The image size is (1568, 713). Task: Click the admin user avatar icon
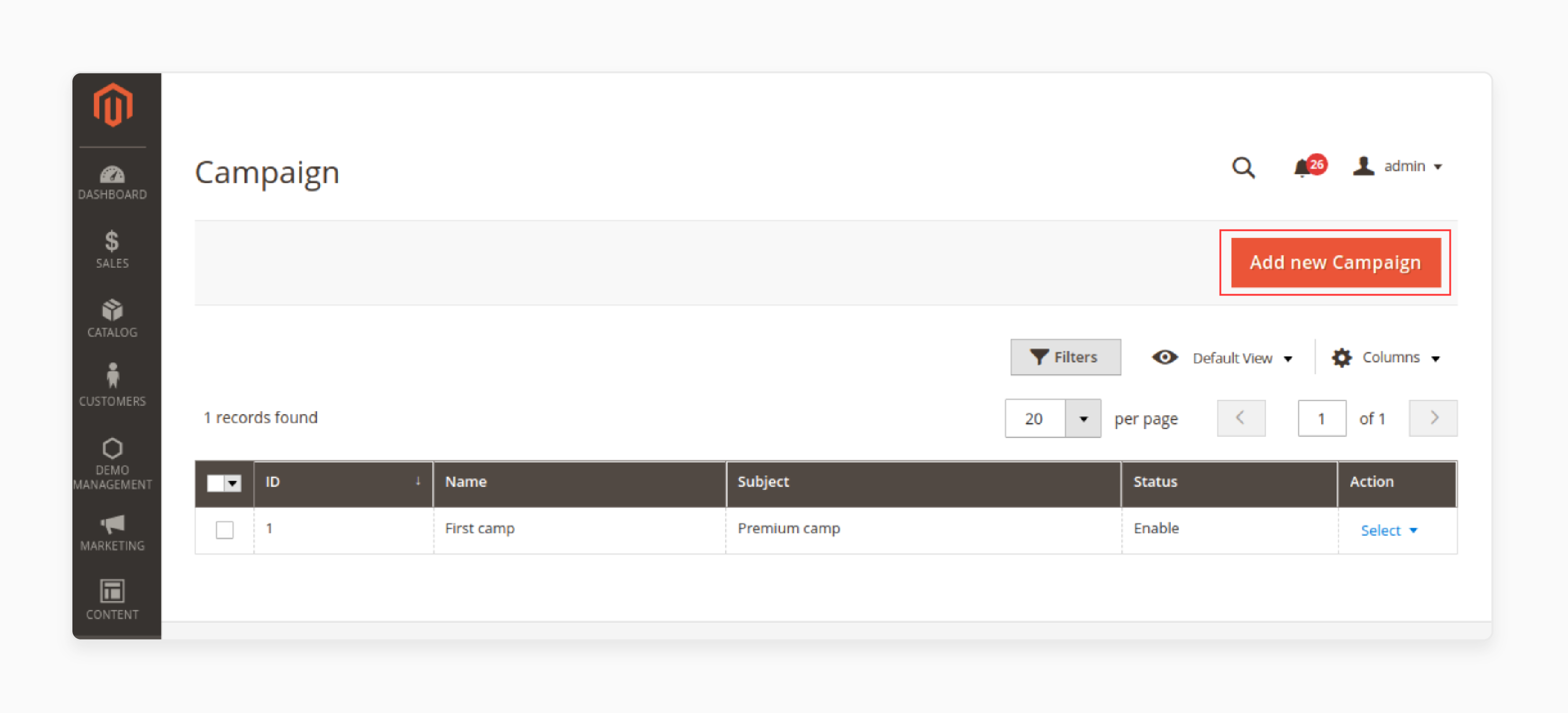pyautogui.click(x=1363, y=165)
